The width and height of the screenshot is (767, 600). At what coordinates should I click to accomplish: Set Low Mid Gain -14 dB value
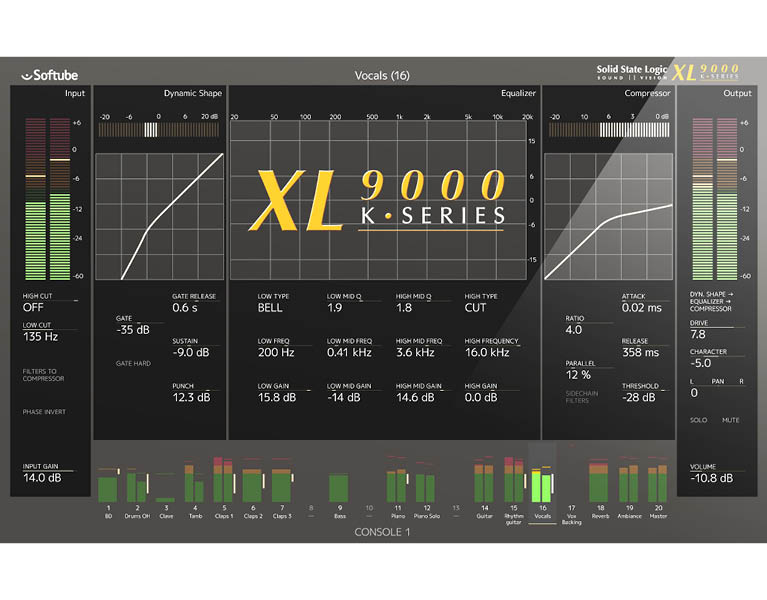coord(343,398)
